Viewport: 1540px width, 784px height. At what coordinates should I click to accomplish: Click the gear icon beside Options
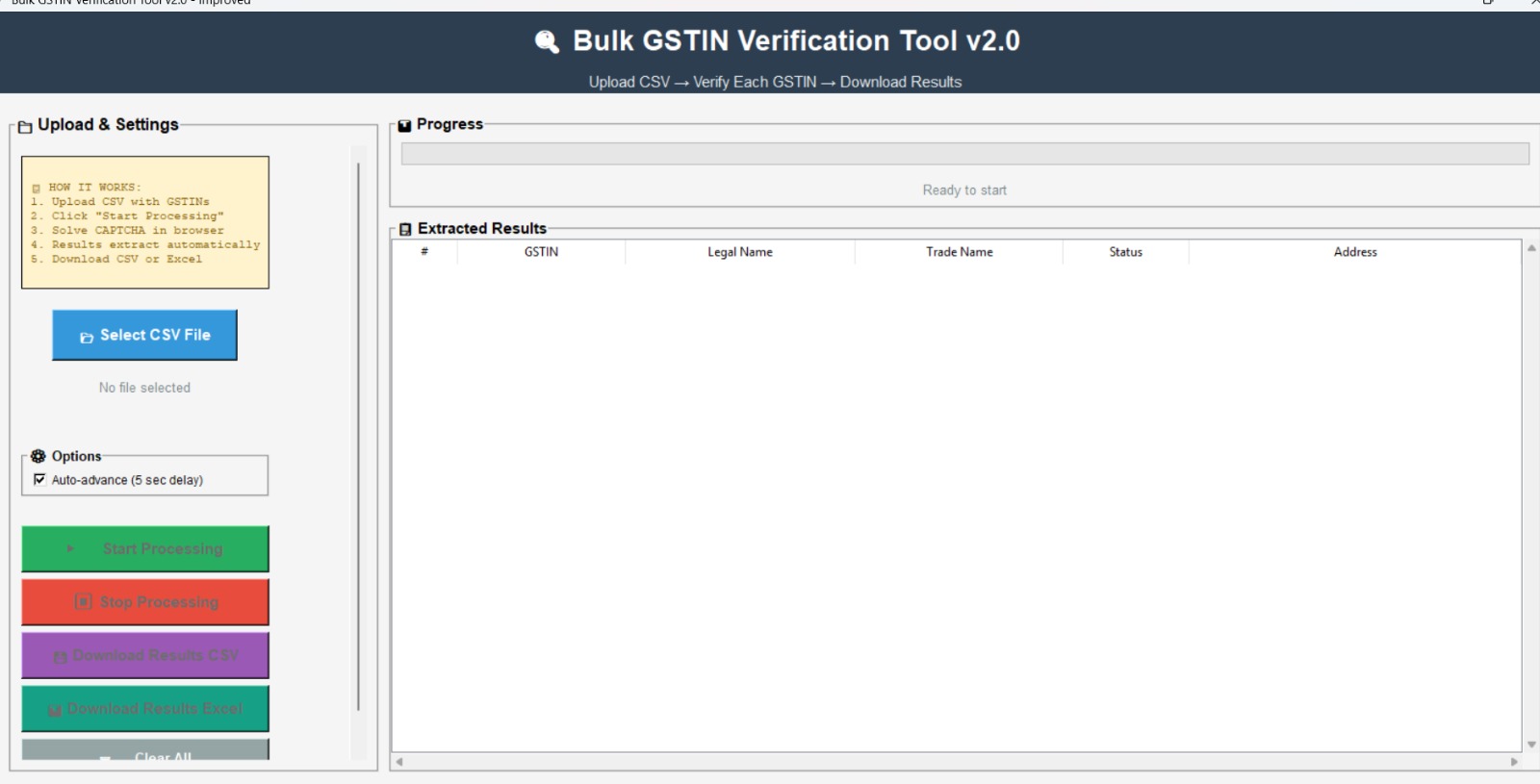[38, 456]
